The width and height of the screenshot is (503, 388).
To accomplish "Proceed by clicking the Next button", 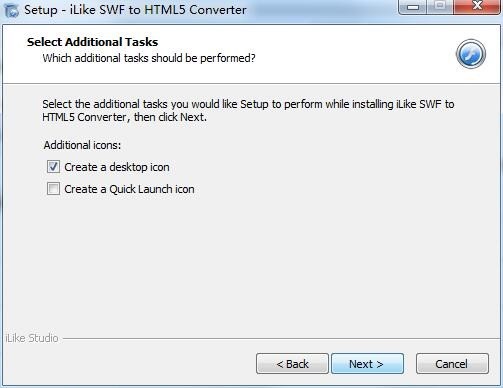I will pyautogui.click(x=367, y=364).
